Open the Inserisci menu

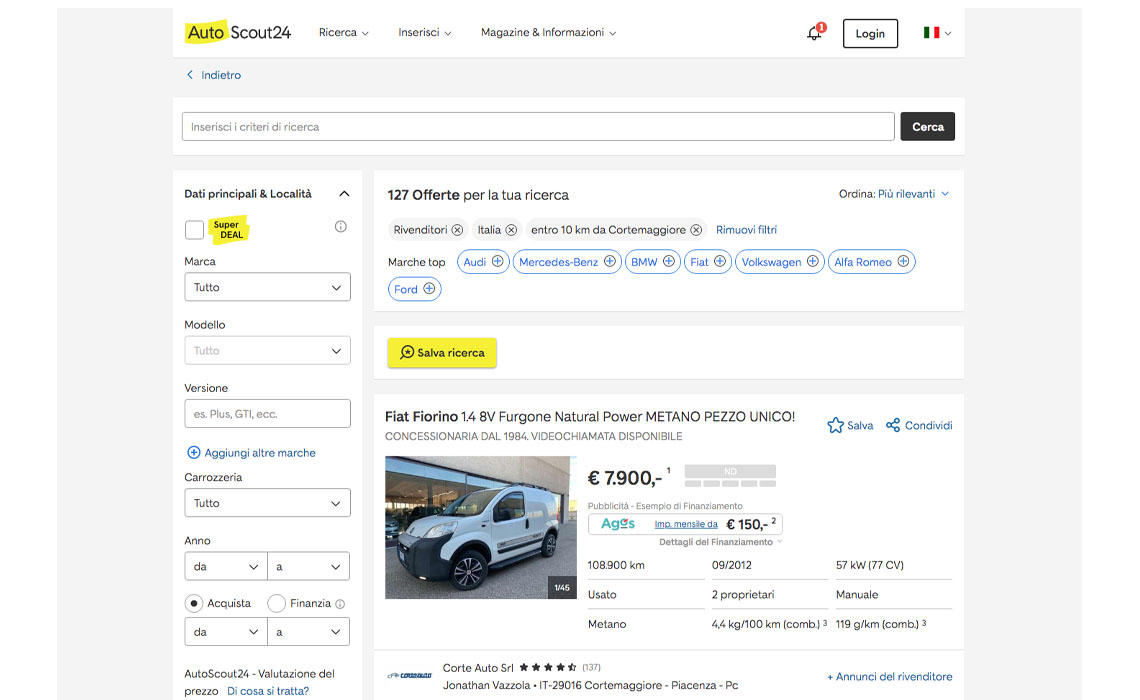(x=425, y=33)
